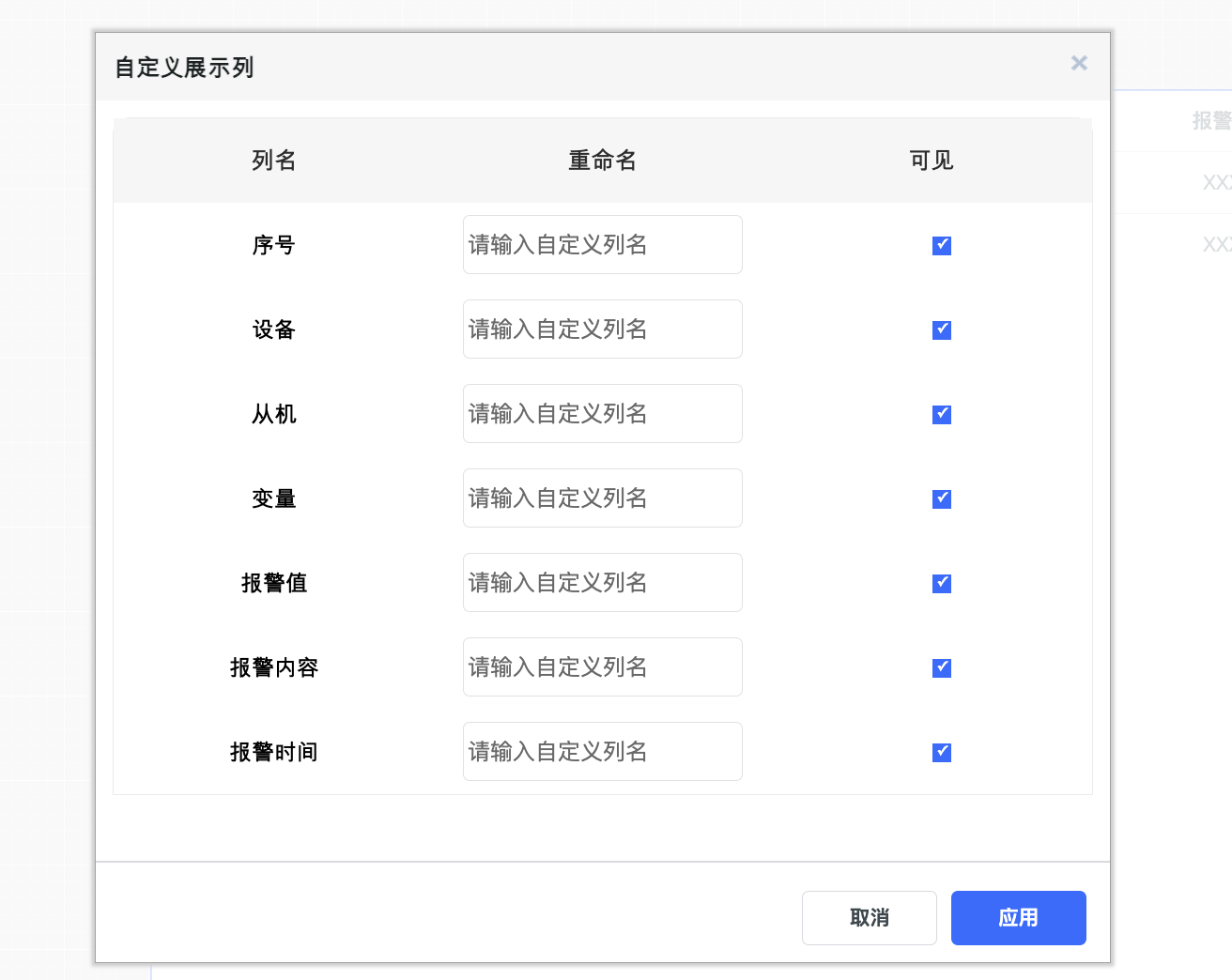Screen dimensions: 1232x980
Task: Select the 设备 column name text
Action: pyautogui.click(x=274, y=329)
